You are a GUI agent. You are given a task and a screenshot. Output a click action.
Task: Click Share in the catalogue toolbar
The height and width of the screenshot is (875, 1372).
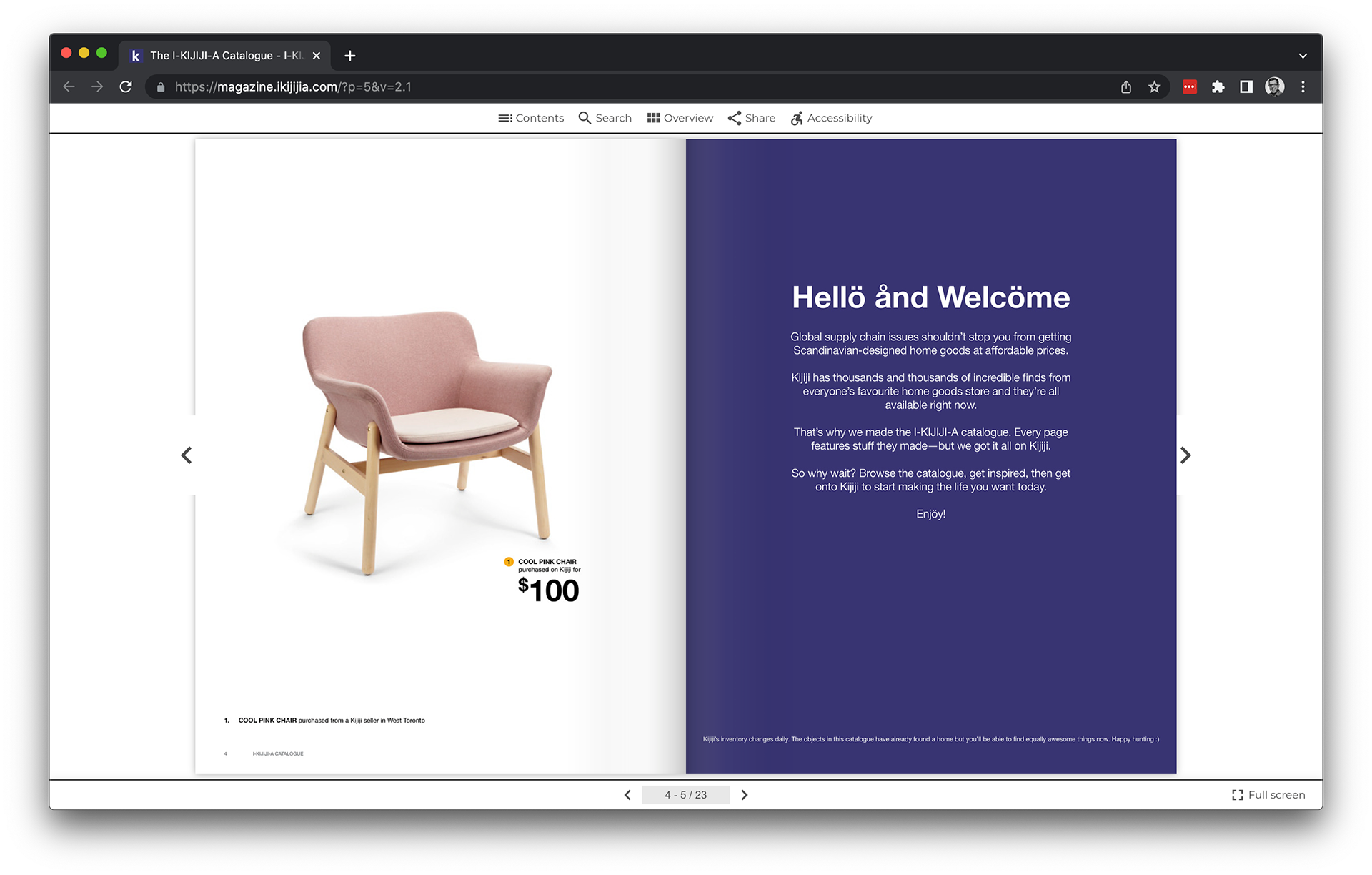752,118
